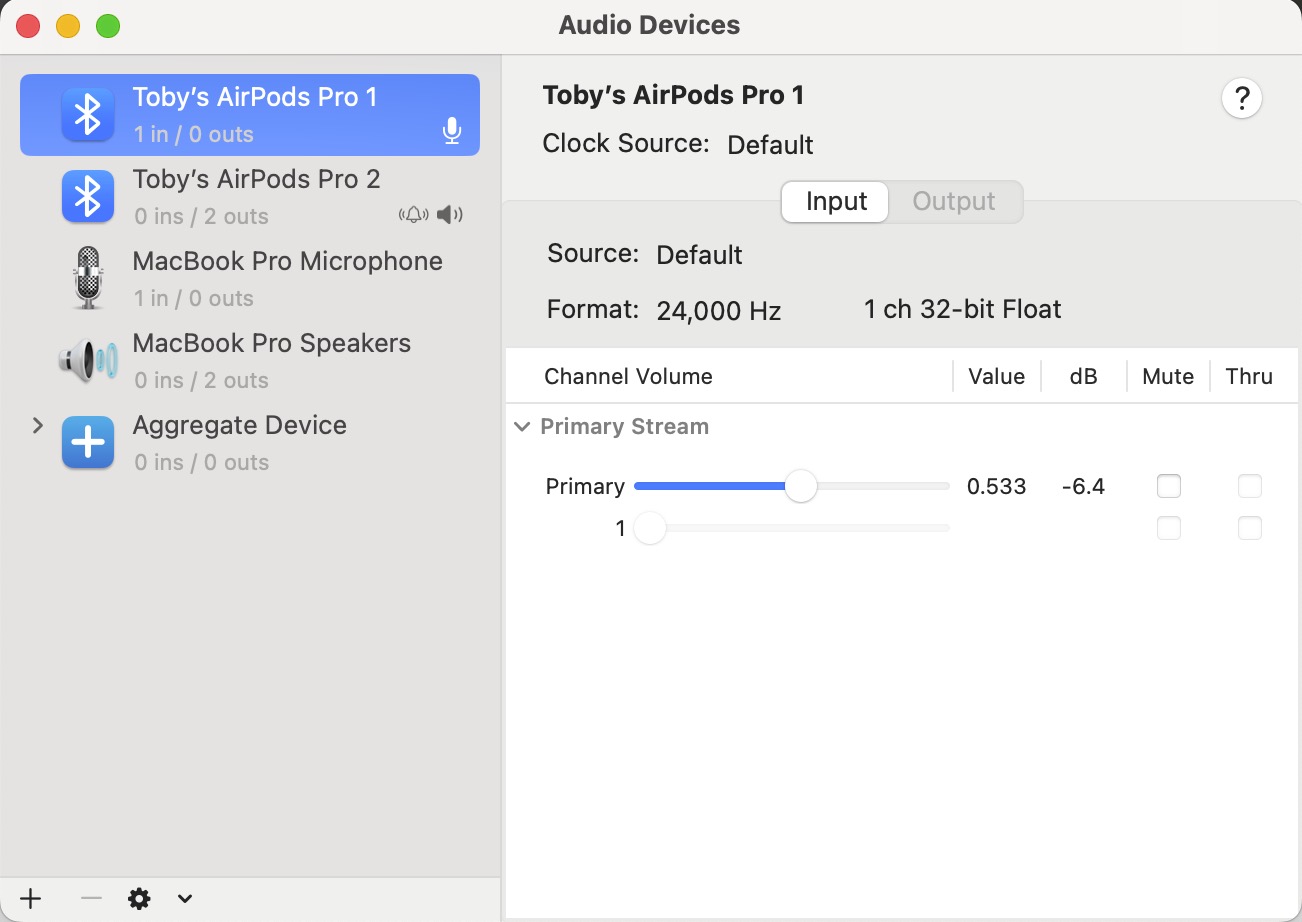Screen dimensions: 1302x922
Task: Mute the Primary channel
Action: tap(1169, 487)
